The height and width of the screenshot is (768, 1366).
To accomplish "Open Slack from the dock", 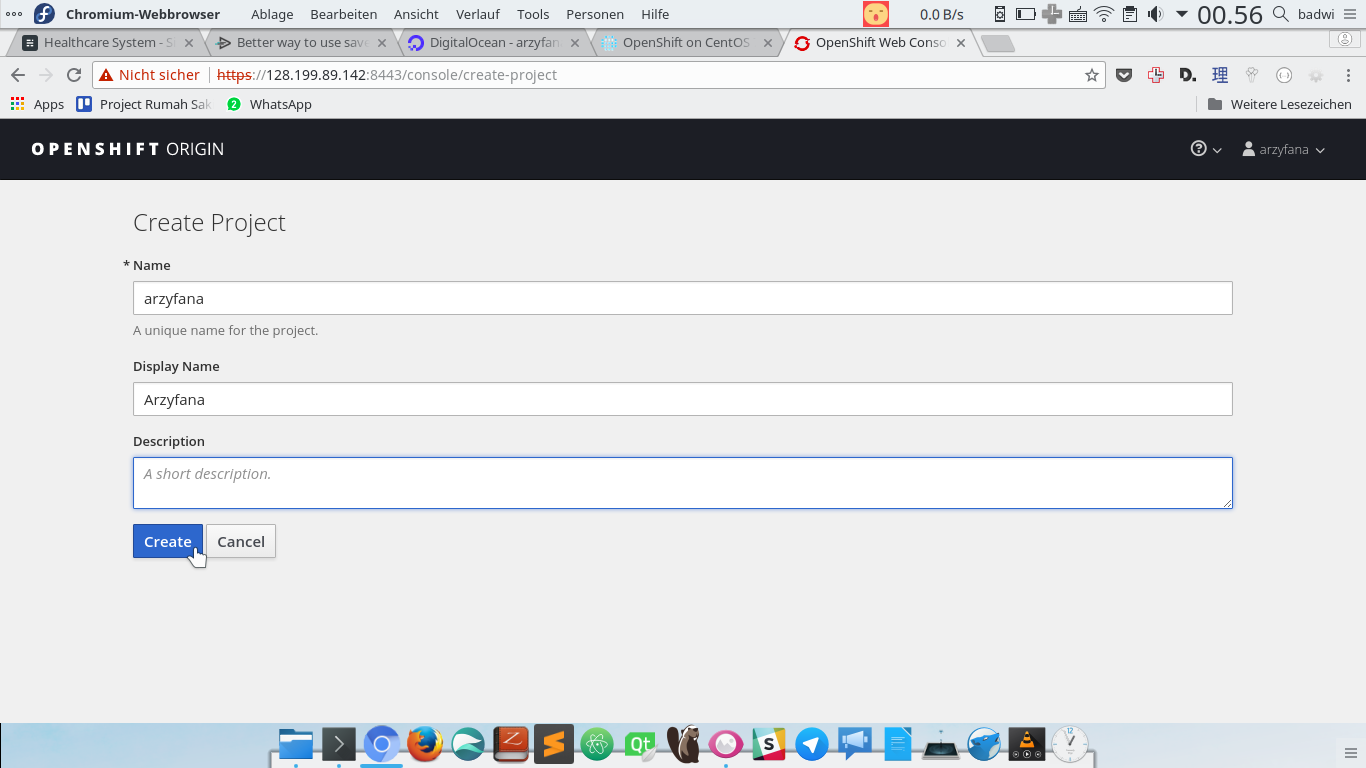I will [769, 744].
